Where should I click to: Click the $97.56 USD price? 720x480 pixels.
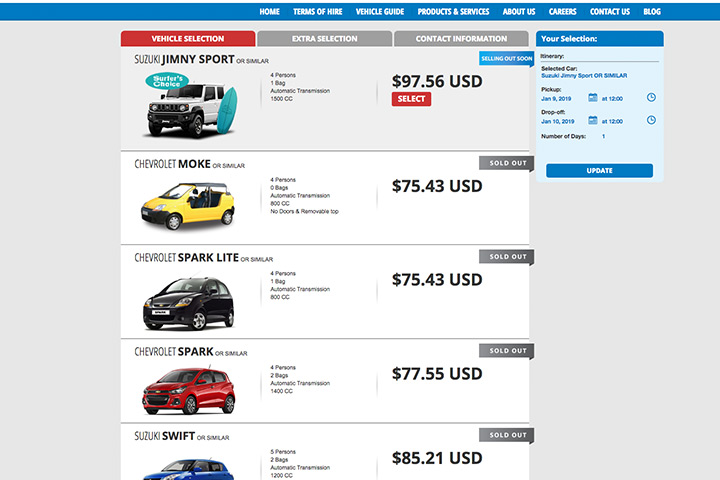(437, 81)
